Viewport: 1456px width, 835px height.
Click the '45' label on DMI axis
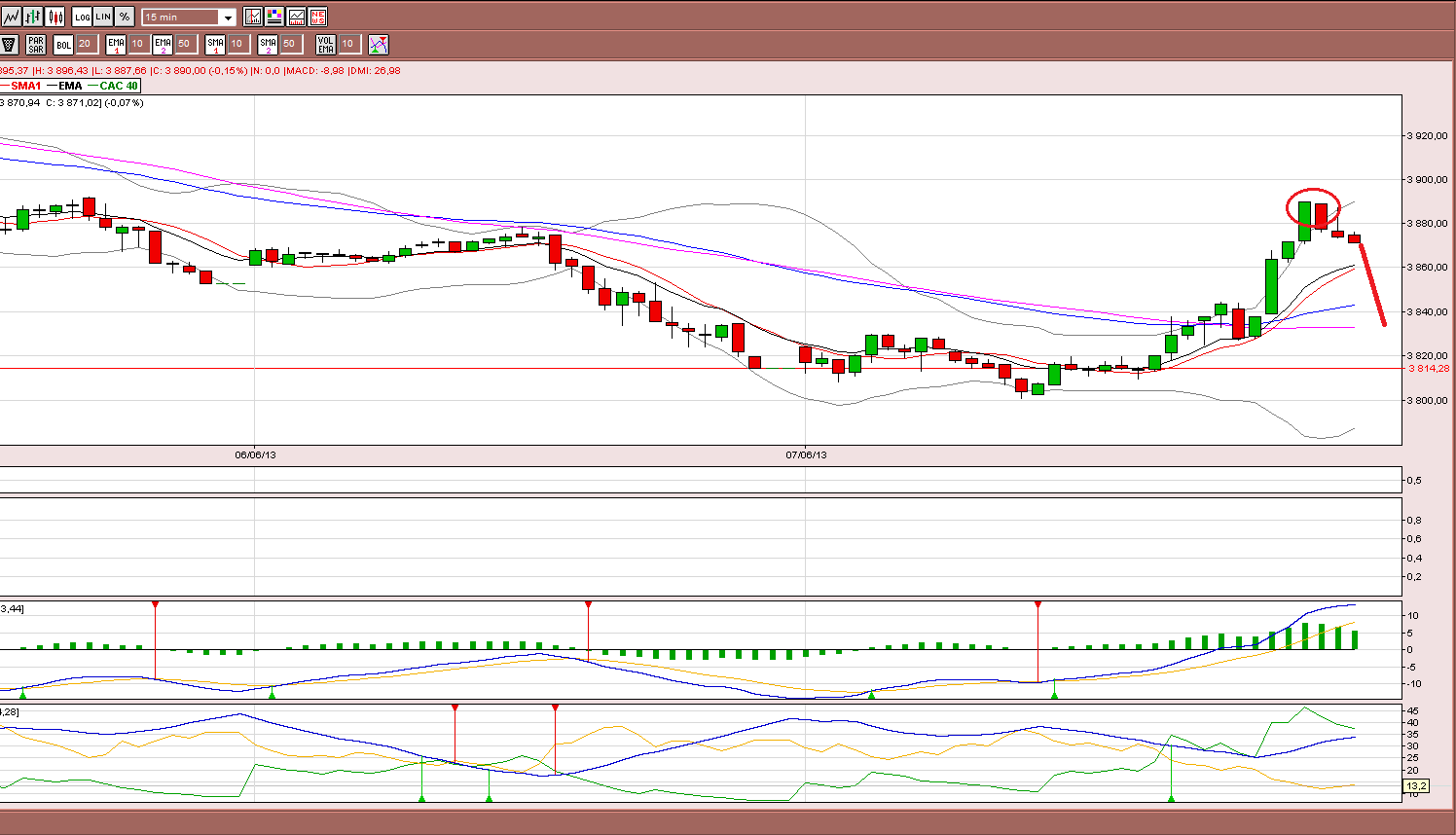coord(1413,710)
